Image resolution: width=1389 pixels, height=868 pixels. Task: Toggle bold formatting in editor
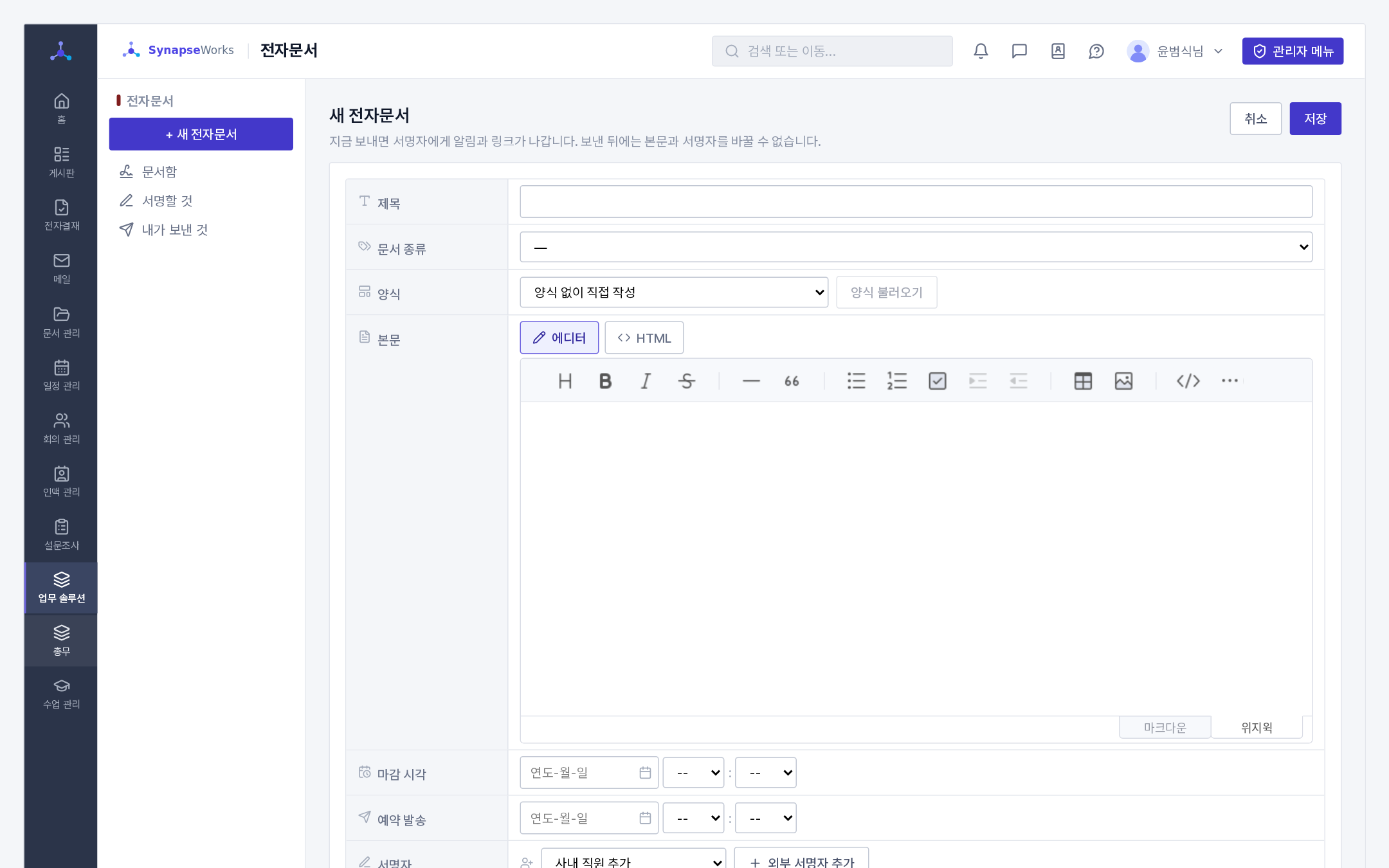(605, 381)
